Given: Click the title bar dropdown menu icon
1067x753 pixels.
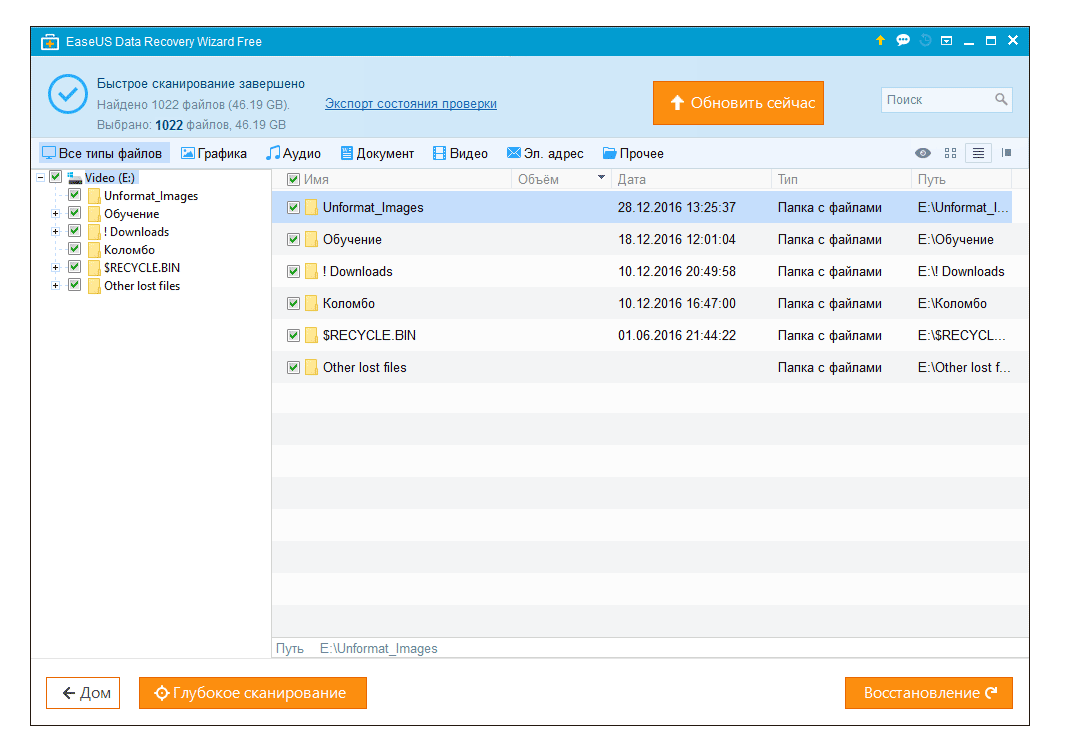Looking at the screenshot, I should [x=946, y=41].
